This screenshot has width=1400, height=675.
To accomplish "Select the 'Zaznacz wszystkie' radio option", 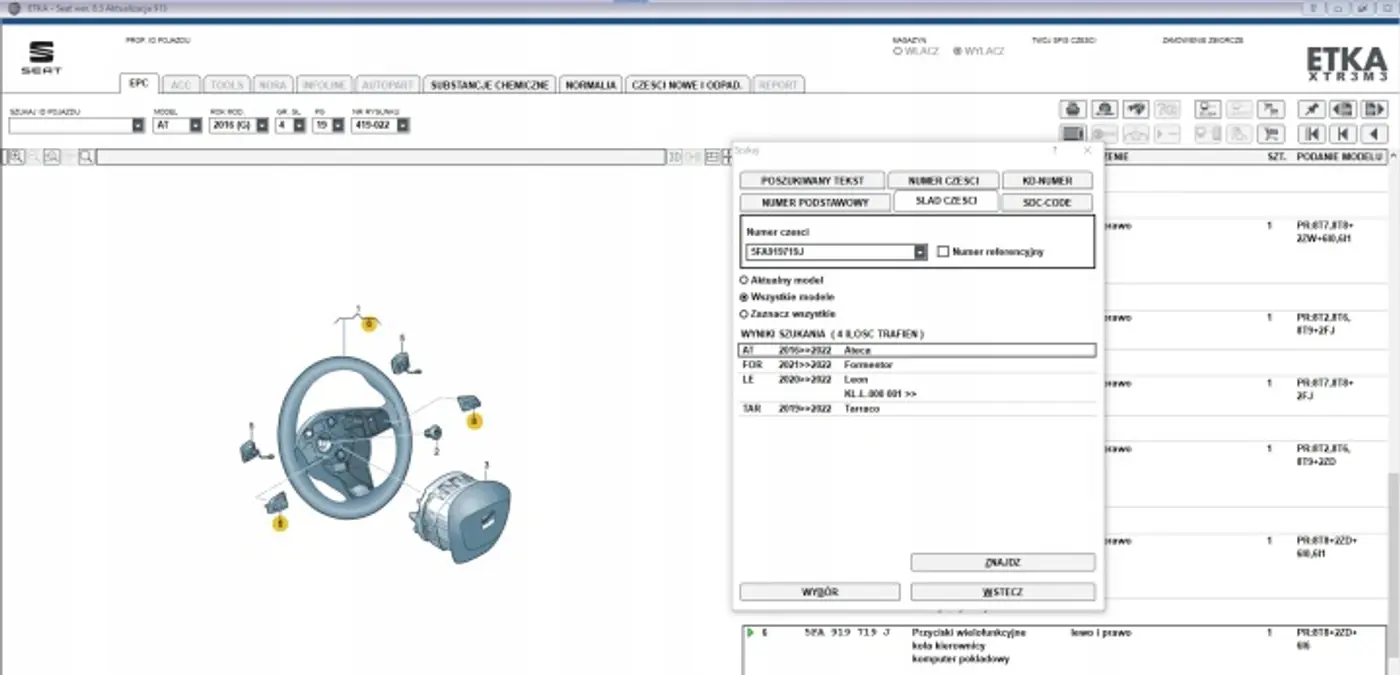I will [x=743, y=314].
